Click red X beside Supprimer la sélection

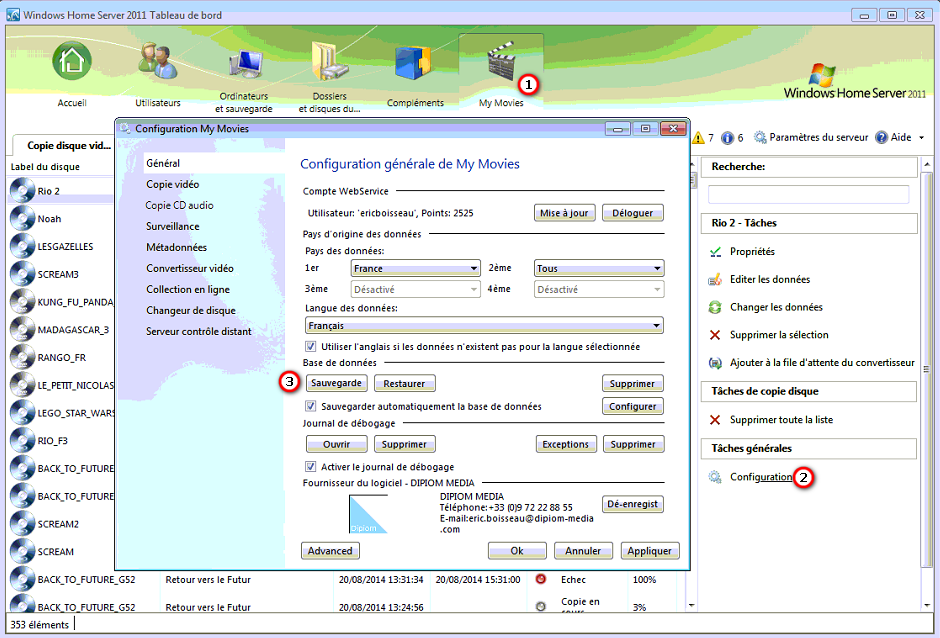(715, 335)
